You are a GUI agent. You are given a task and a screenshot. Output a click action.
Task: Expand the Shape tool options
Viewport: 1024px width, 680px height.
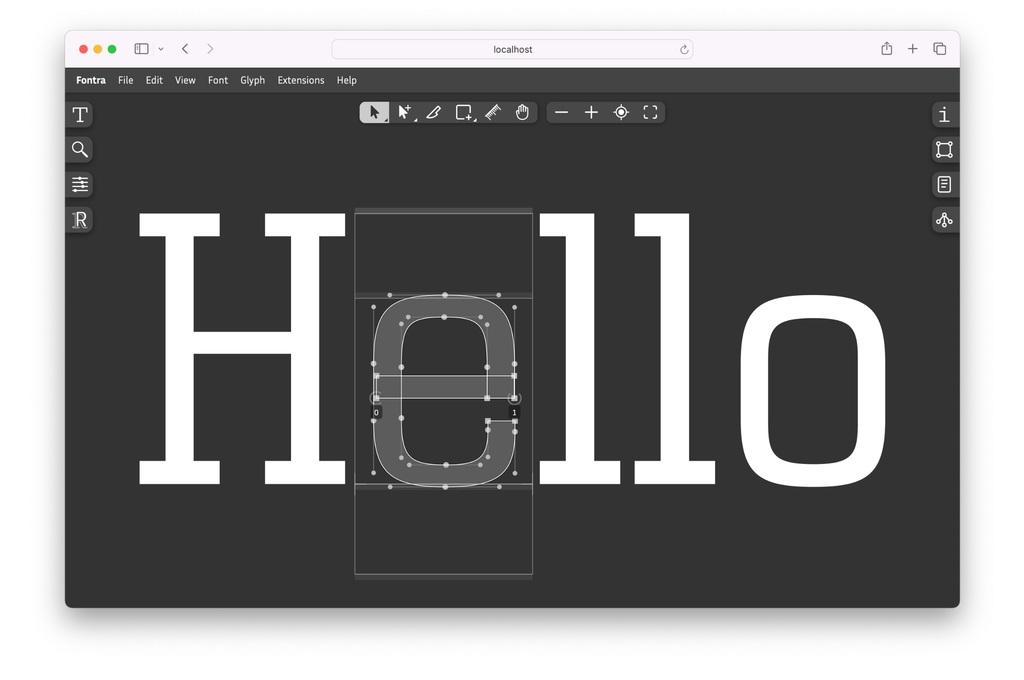coord(471,119)
